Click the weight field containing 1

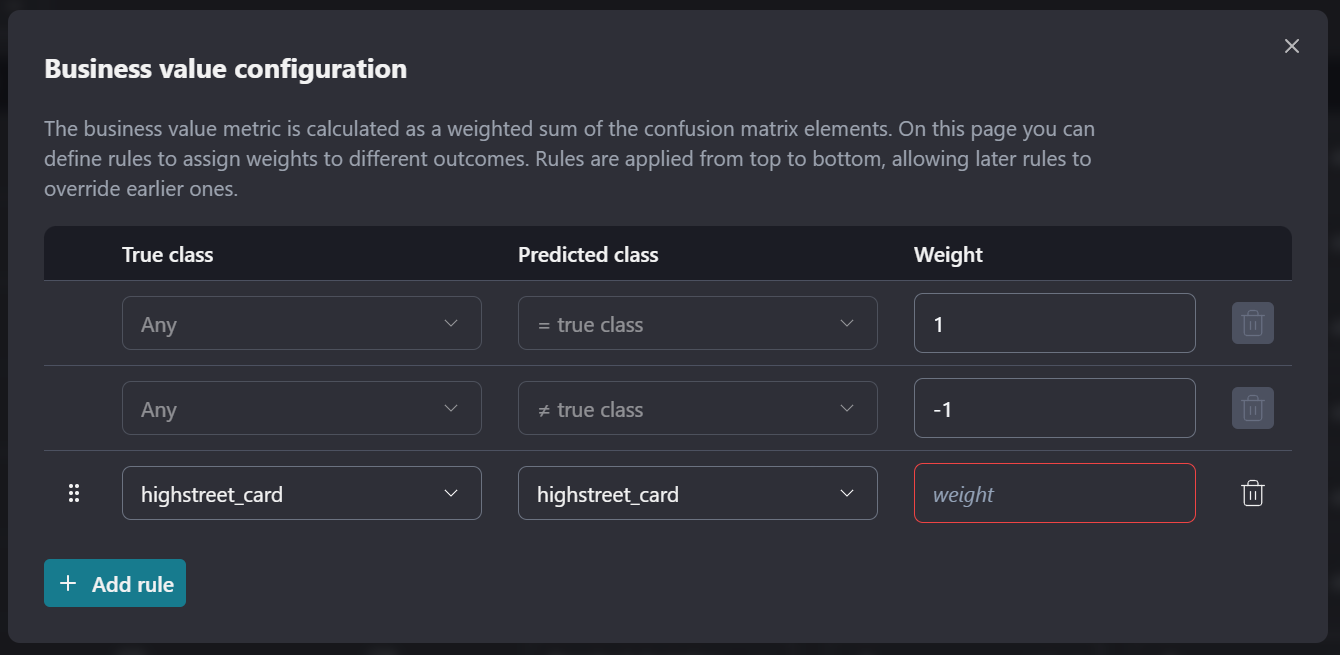pyautogui.click(x=1054, y=323)
